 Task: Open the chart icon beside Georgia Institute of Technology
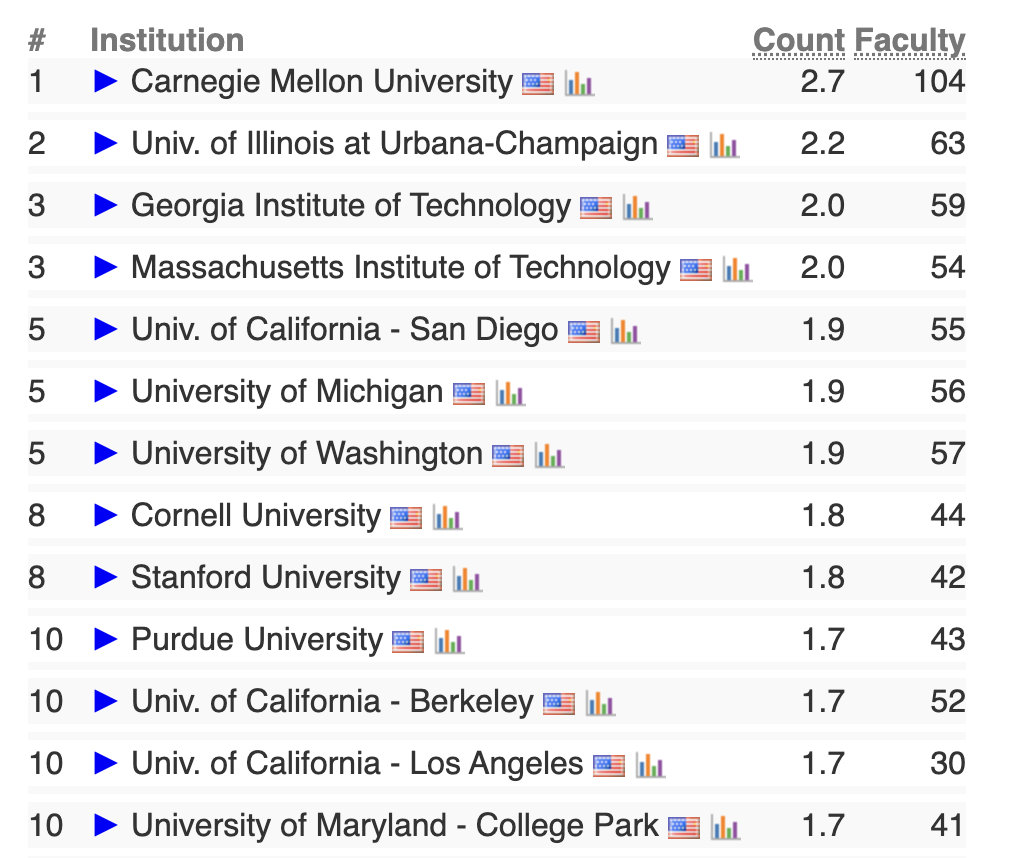pyautogui.click(x=637, y=207)
